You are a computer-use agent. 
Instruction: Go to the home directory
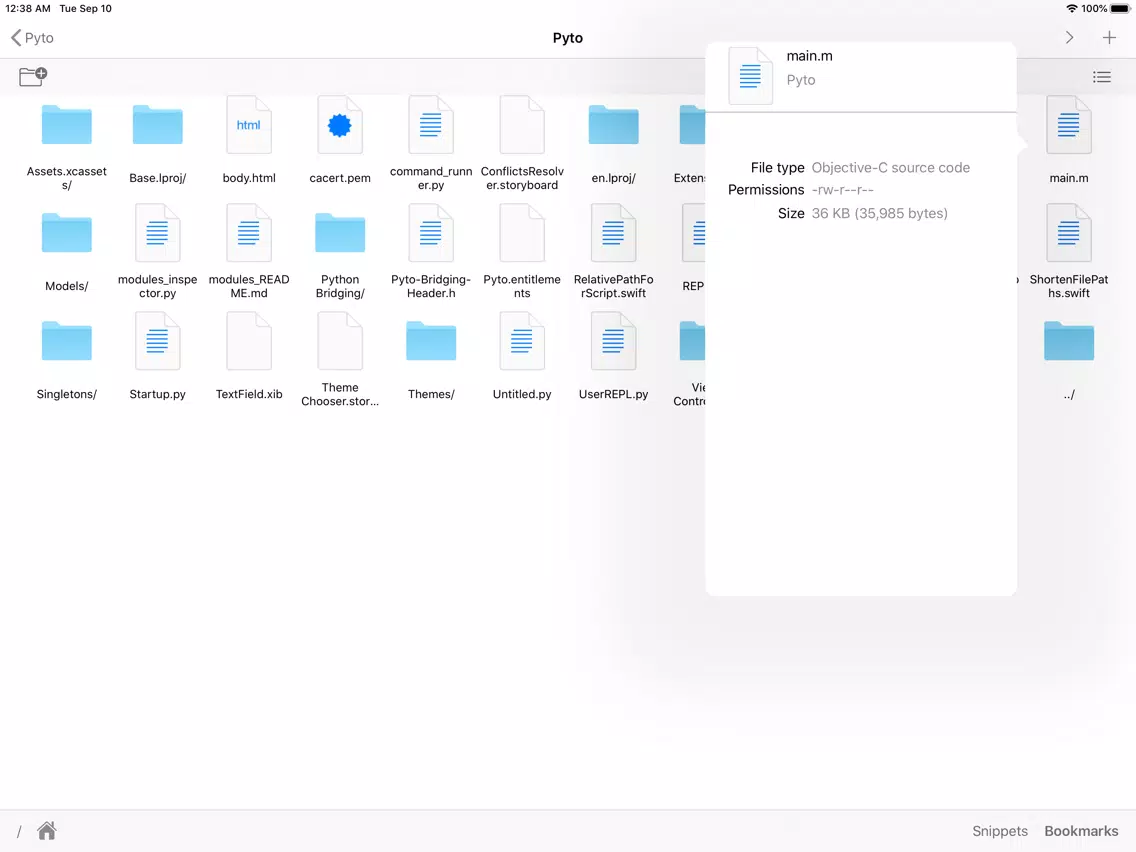click(47, 830)
